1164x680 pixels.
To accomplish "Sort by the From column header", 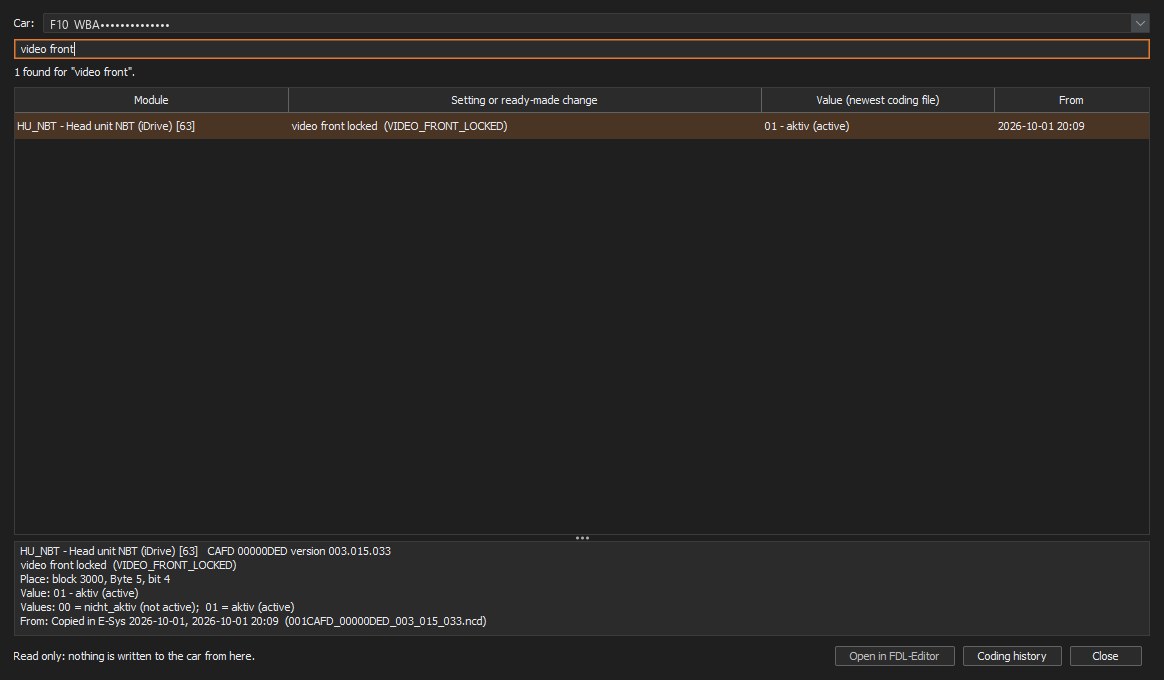I will coord(1071,100).
